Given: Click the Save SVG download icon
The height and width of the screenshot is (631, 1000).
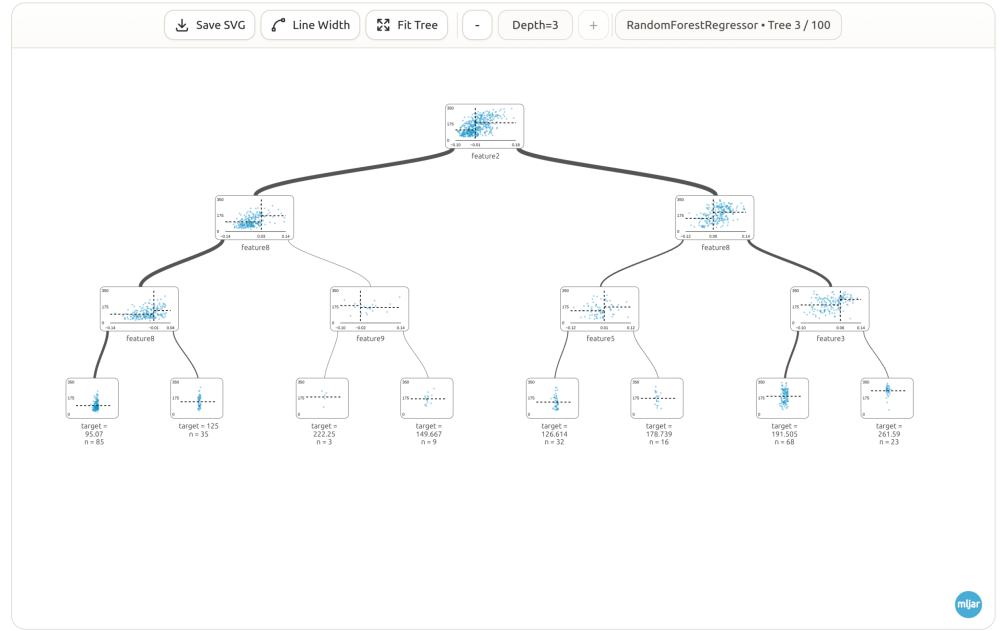Looking at the screenshot, I should point(182,25).
